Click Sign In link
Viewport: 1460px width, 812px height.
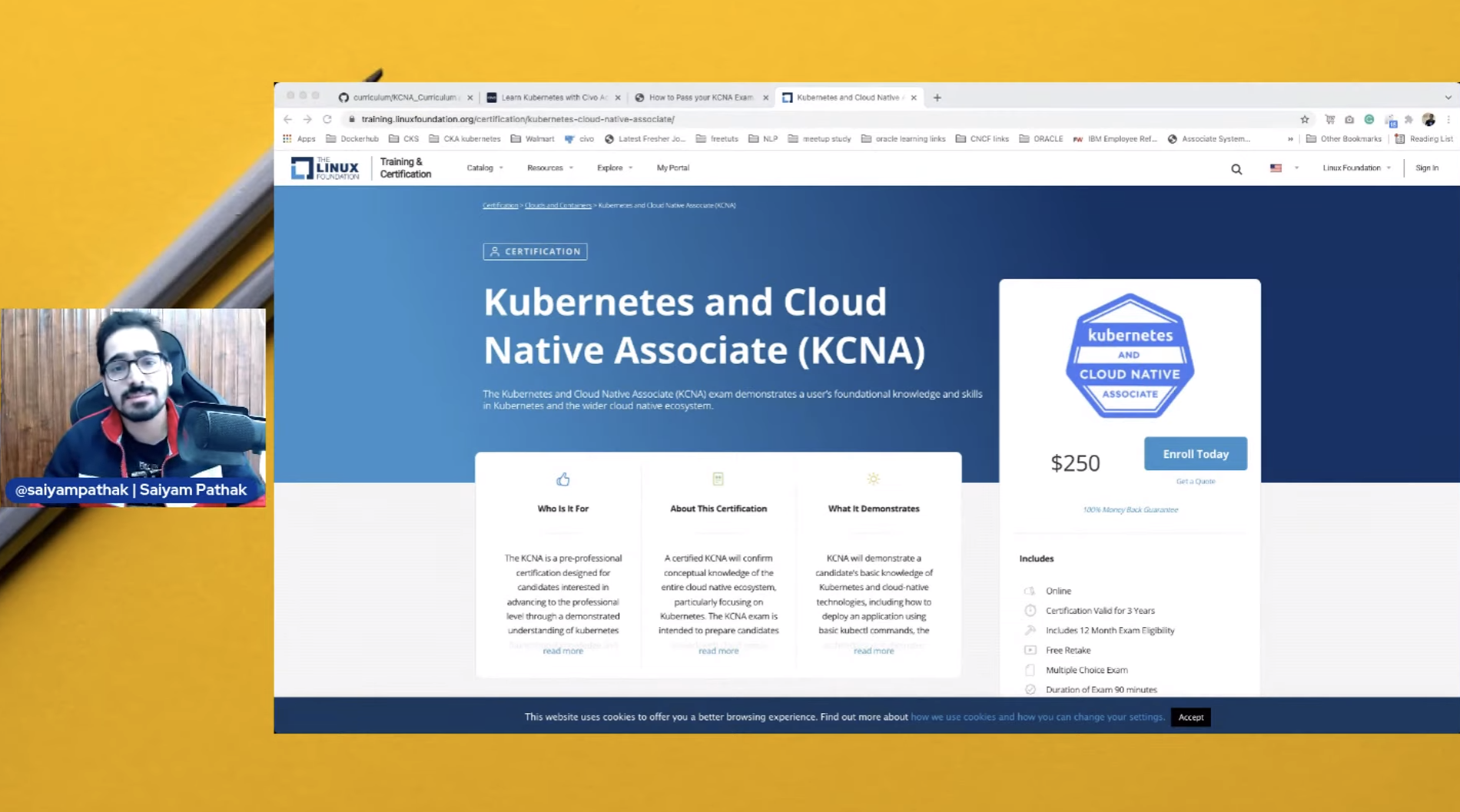(x=1427, y=167)
